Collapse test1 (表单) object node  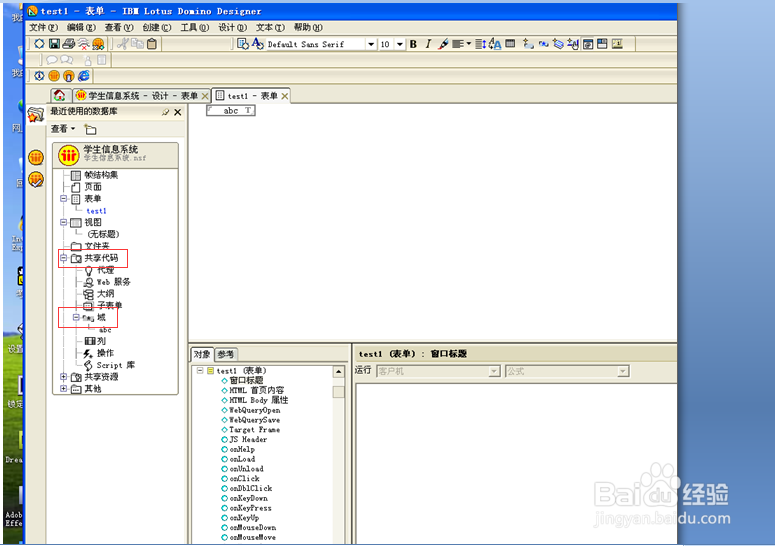[200, 370]
